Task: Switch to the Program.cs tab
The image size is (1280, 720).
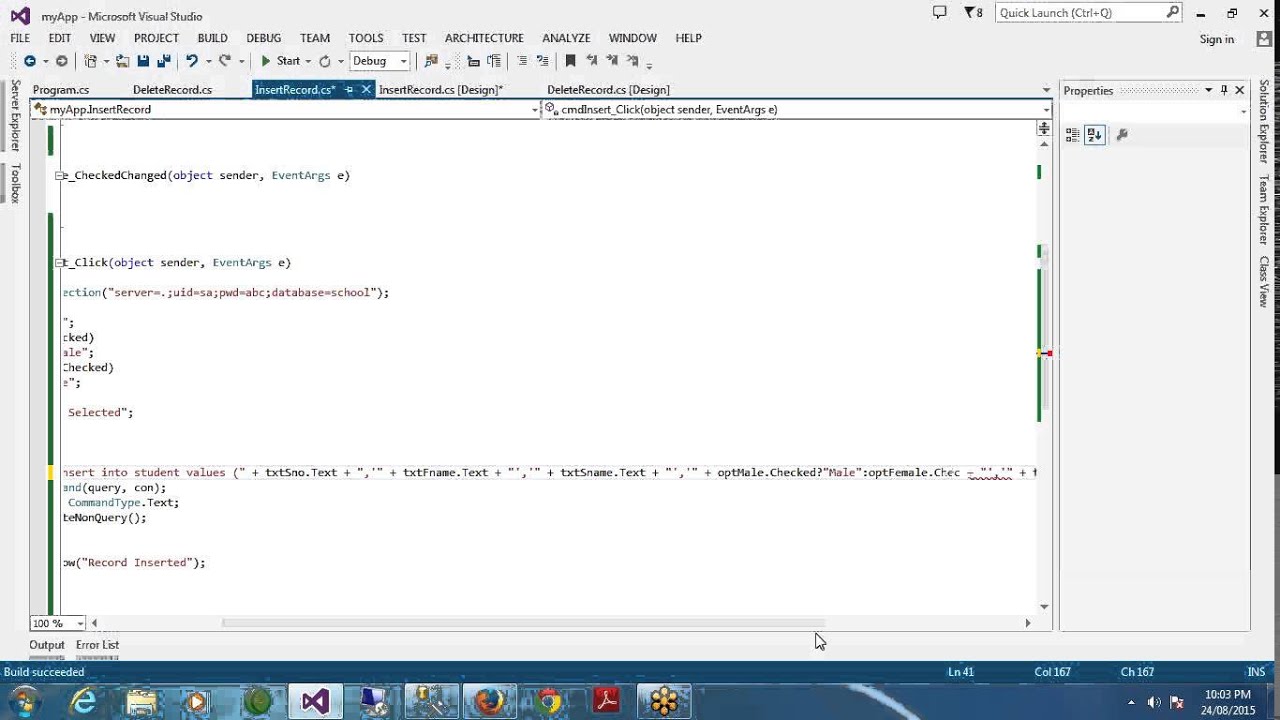Action: click(x=61, y=90)
